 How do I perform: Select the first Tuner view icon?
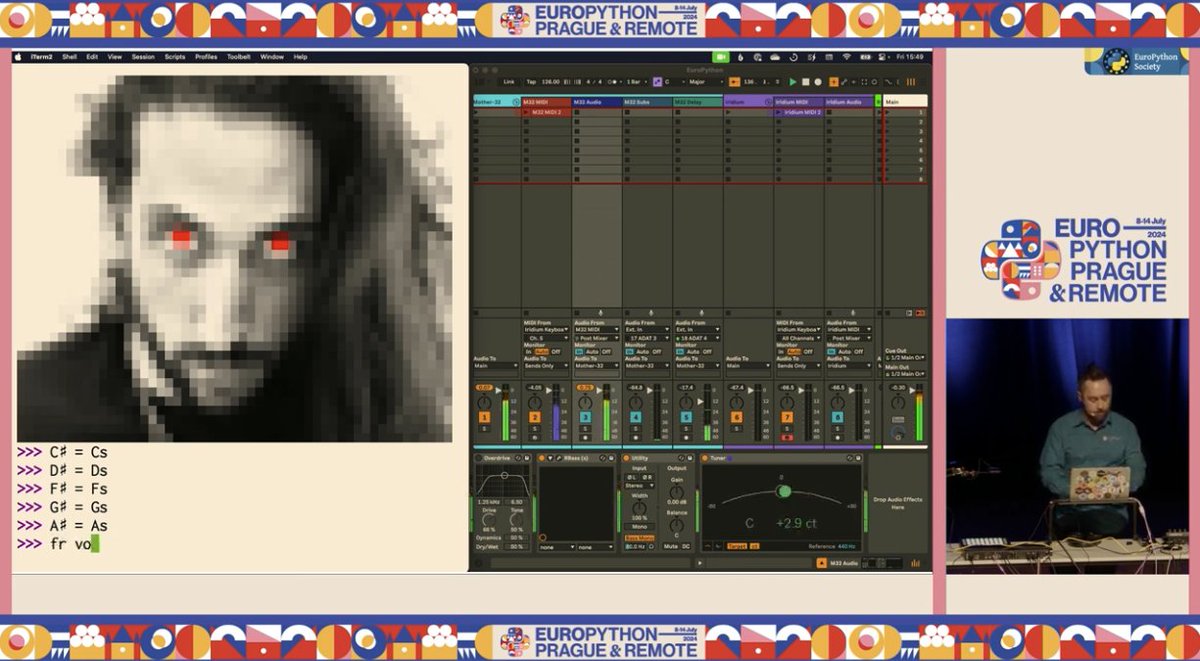(708, 546)
